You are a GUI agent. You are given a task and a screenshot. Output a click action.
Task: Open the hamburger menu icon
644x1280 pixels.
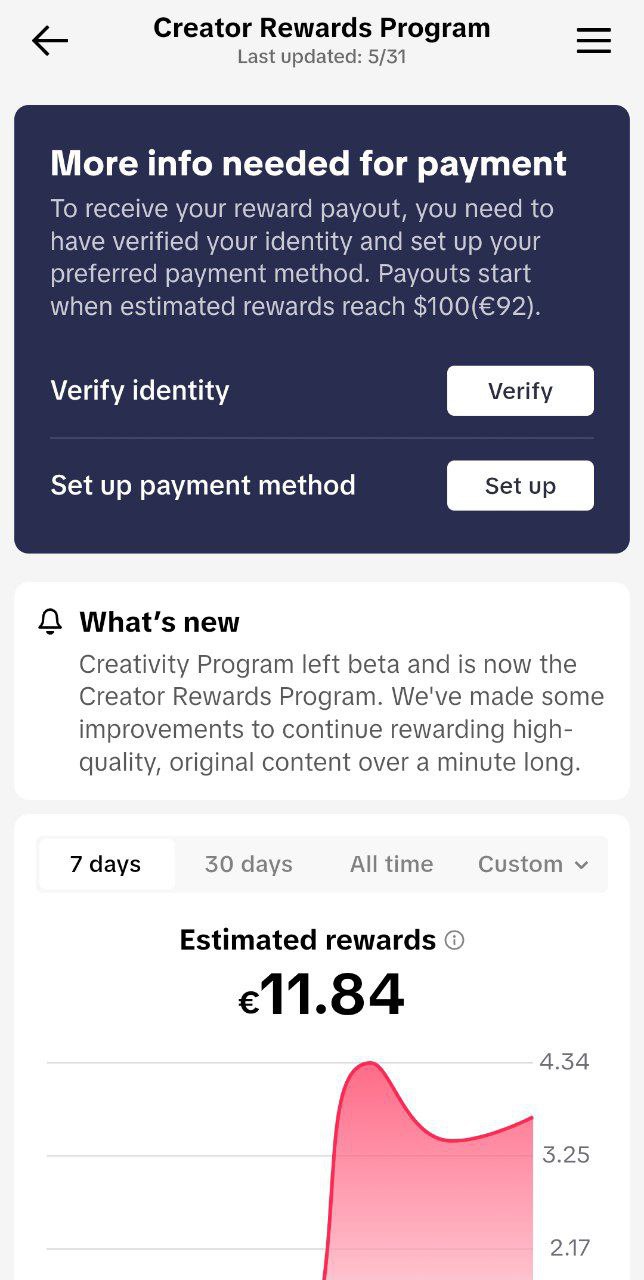click(x=594, y=41)
